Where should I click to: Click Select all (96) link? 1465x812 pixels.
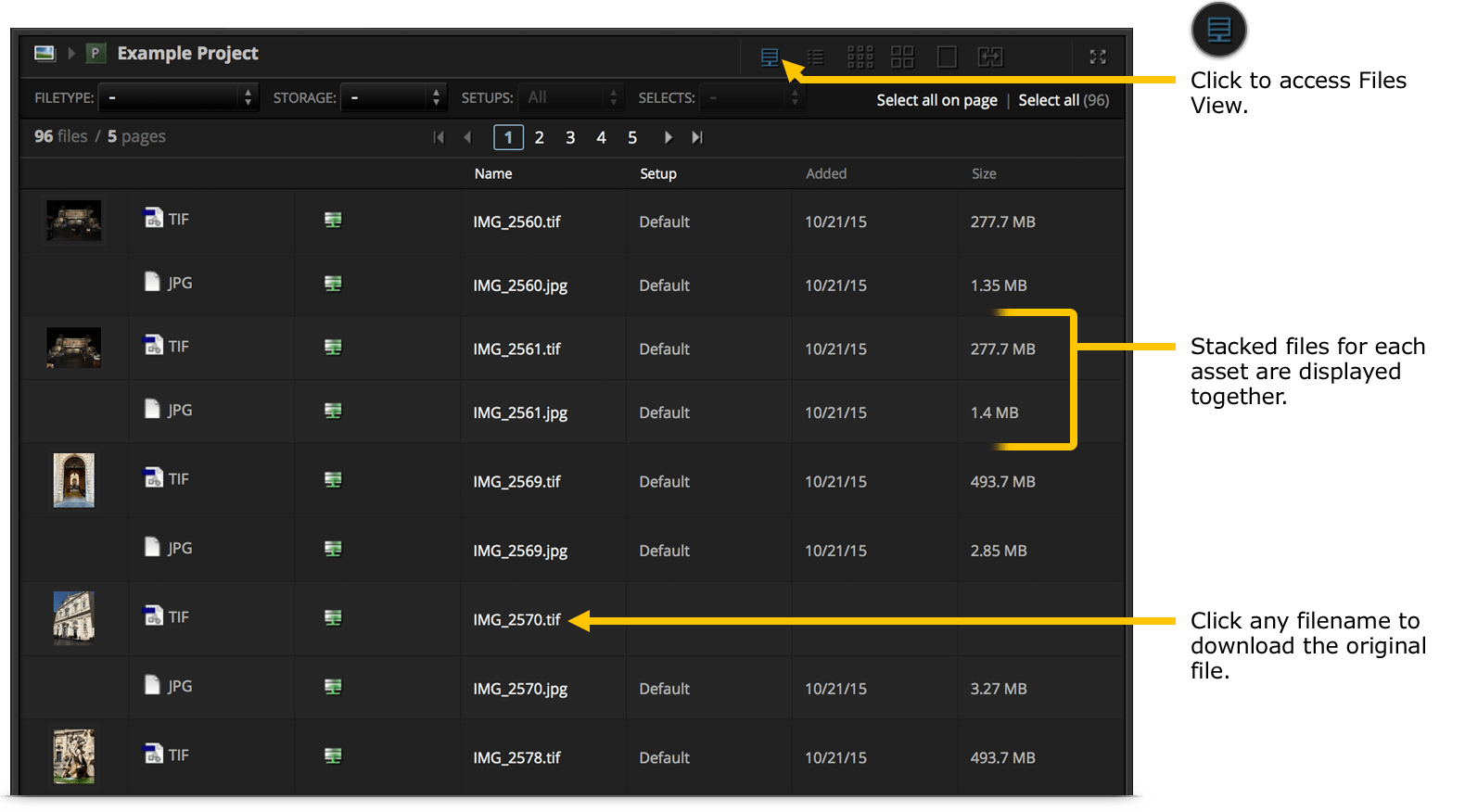tap(1064, 100)
